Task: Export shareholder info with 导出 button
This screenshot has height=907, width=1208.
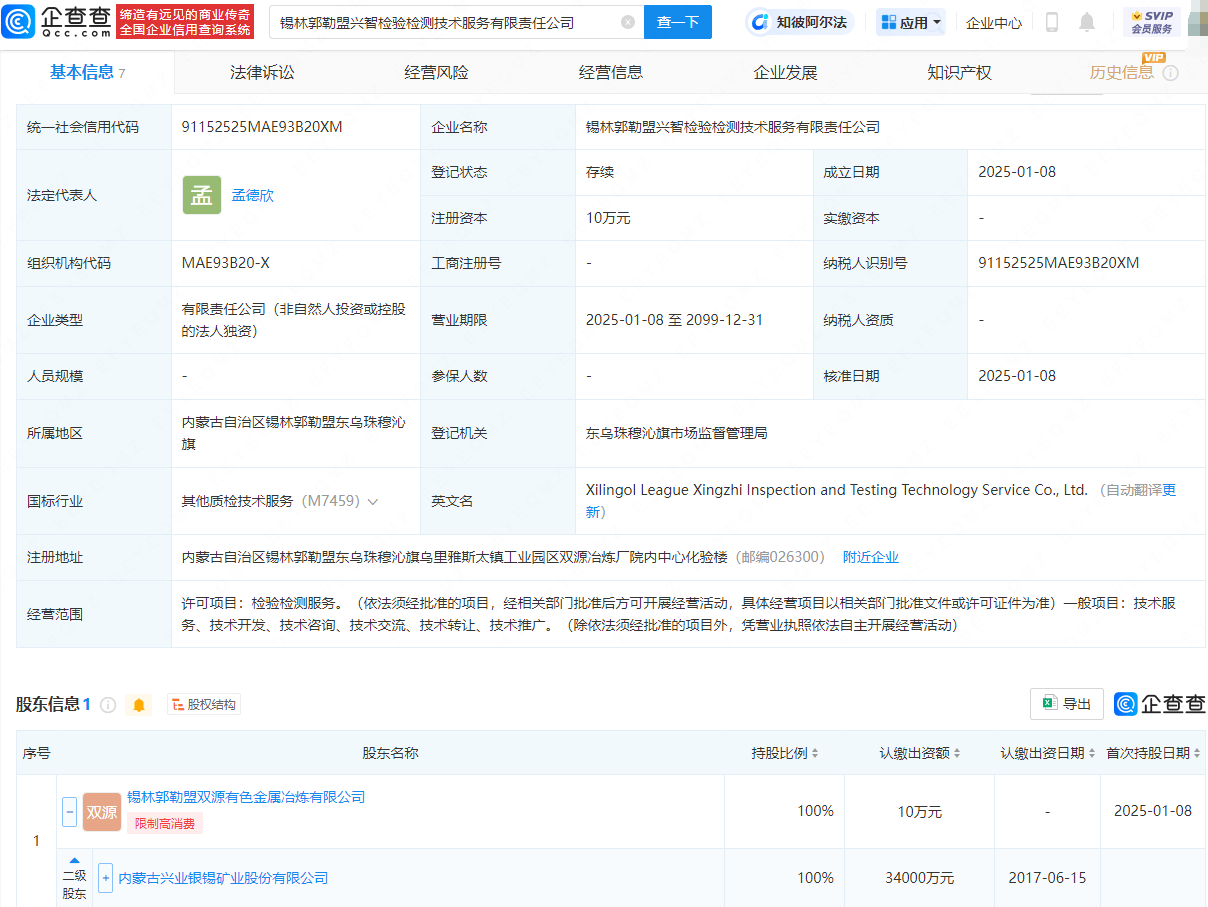Action: click(1067, 704)
